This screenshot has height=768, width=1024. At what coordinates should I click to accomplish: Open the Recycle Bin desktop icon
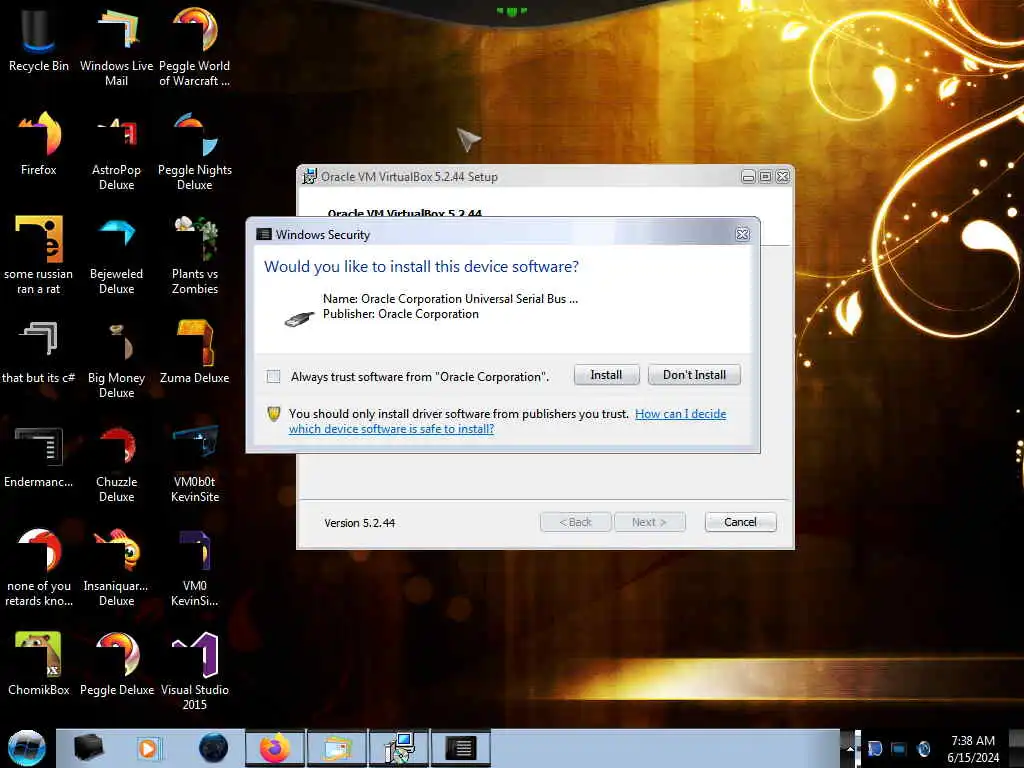click(x=39, y=39)
